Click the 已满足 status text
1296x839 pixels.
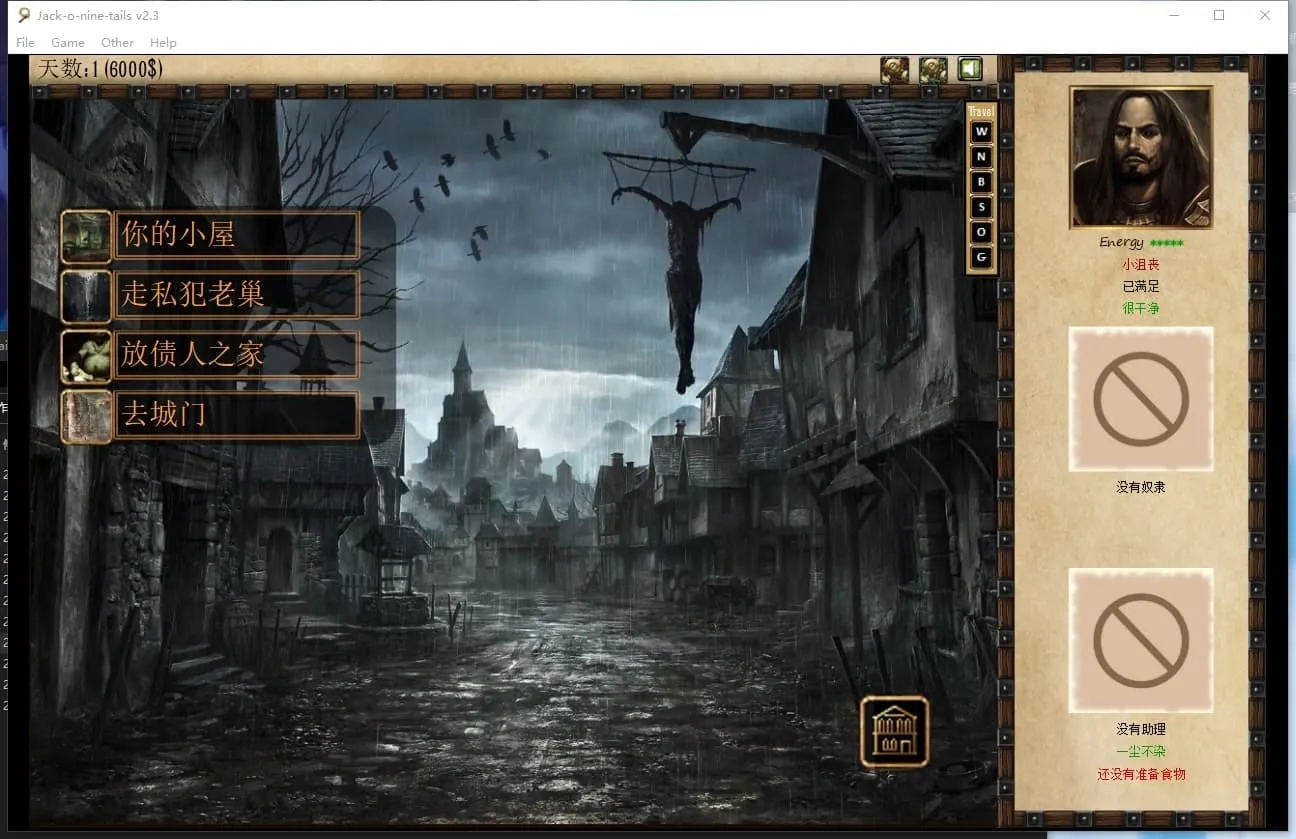(1141, 287)
